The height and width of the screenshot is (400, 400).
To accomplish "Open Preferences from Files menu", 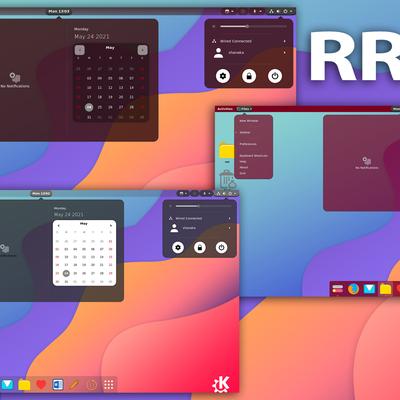I will tap(248, 144).
